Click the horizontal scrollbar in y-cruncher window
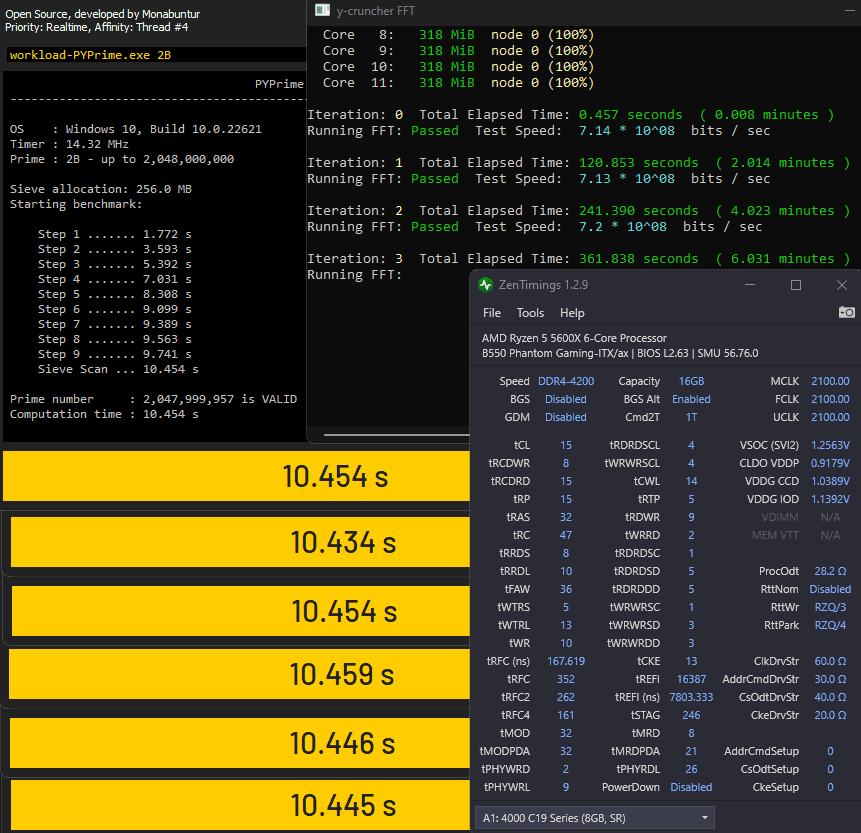Viewport: 861px width, 833px height. coord(396,435)
